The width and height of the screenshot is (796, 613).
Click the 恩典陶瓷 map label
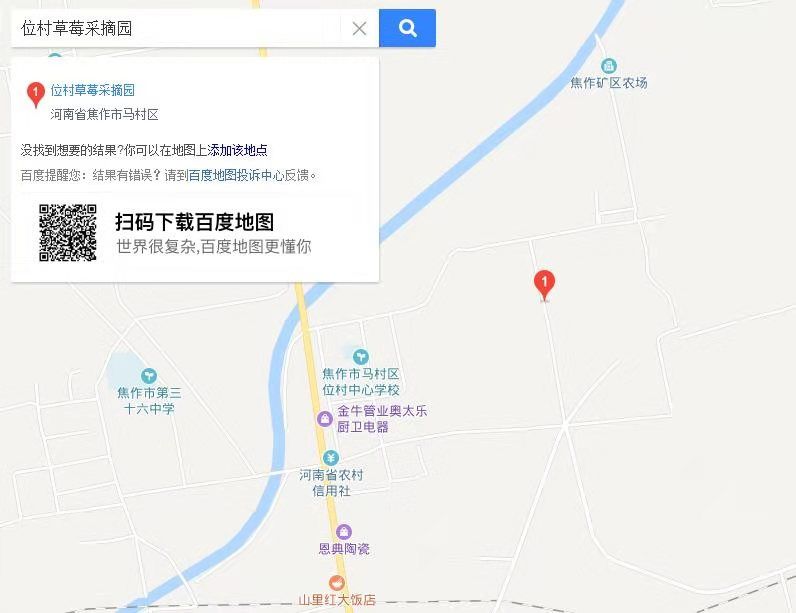344,549
